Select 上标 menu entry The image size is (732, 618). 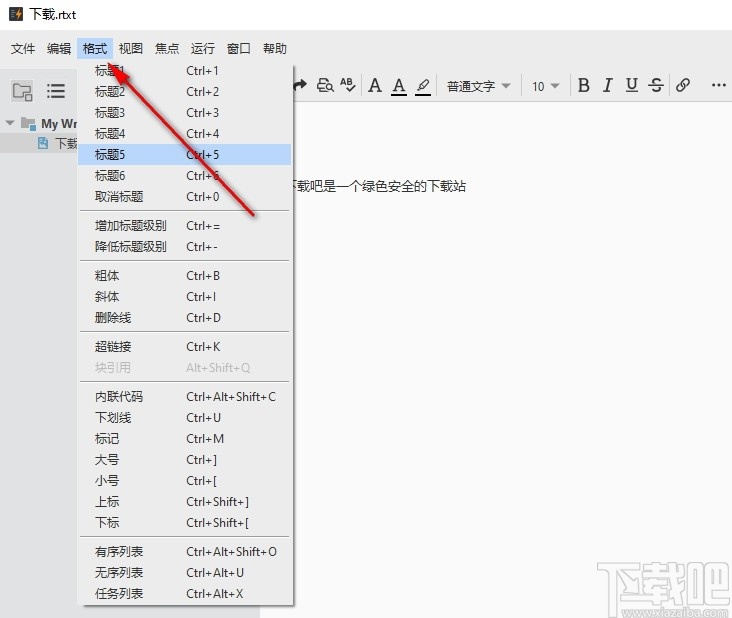[x=185, y=501]
